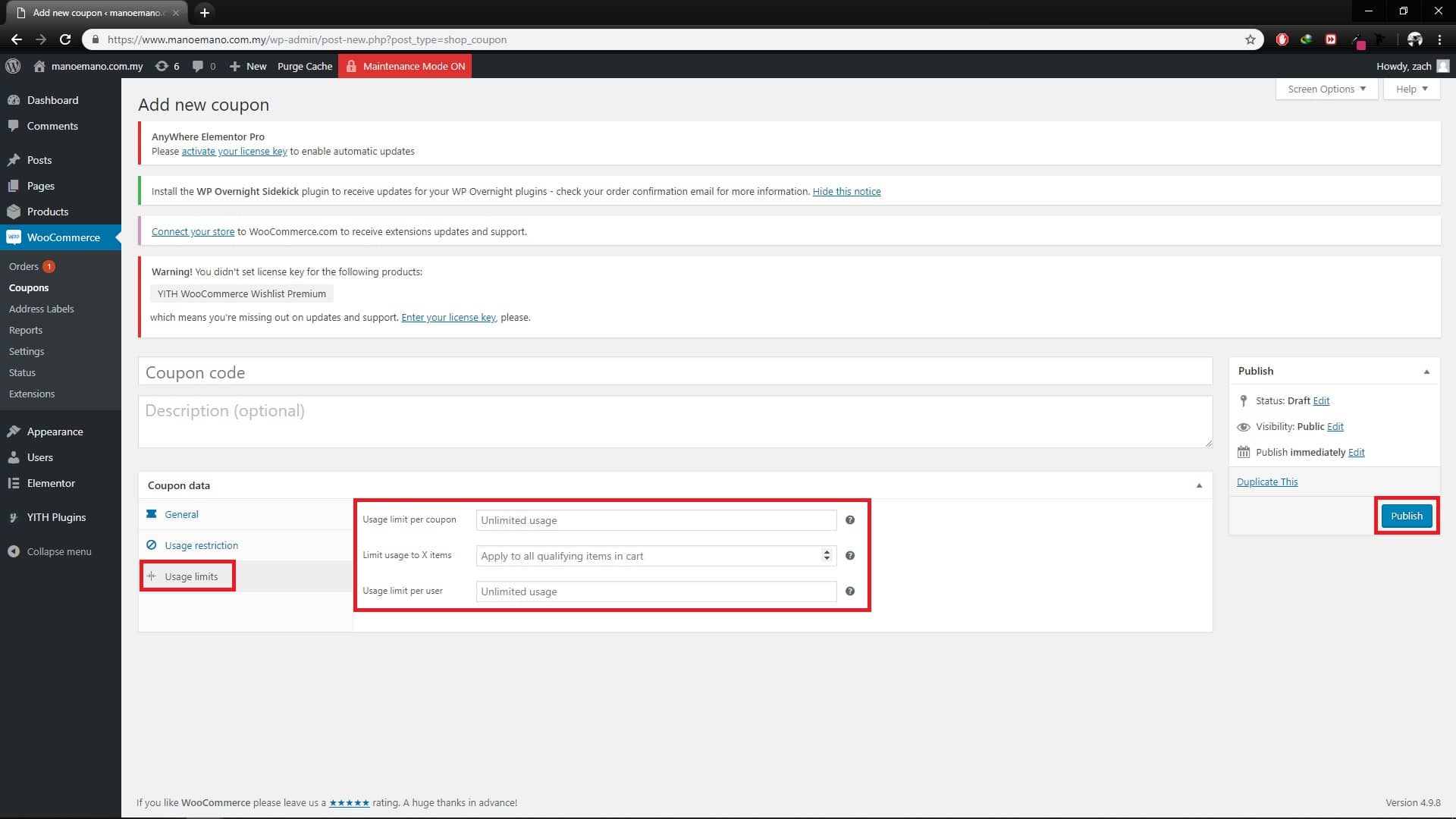Open Address Labels submenu item
Screen dimensions: 1456x819
(42, 309)
